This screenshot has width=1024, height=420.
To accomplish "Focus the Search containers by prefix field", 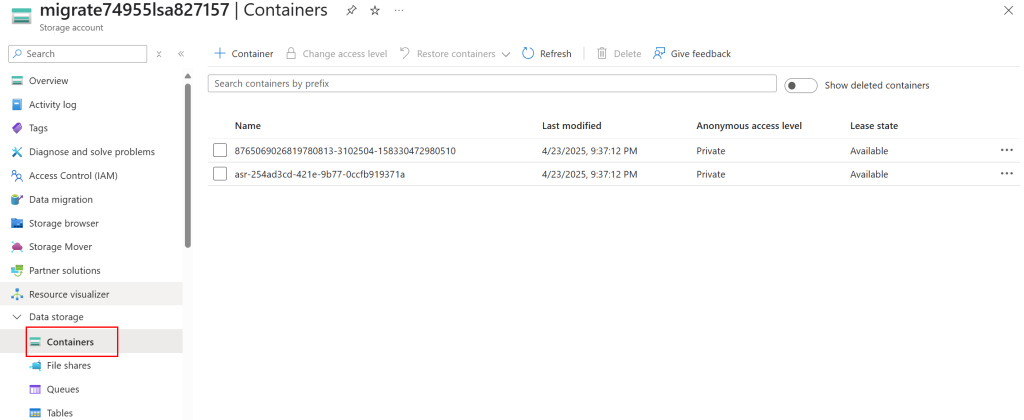I will [492, 84].
